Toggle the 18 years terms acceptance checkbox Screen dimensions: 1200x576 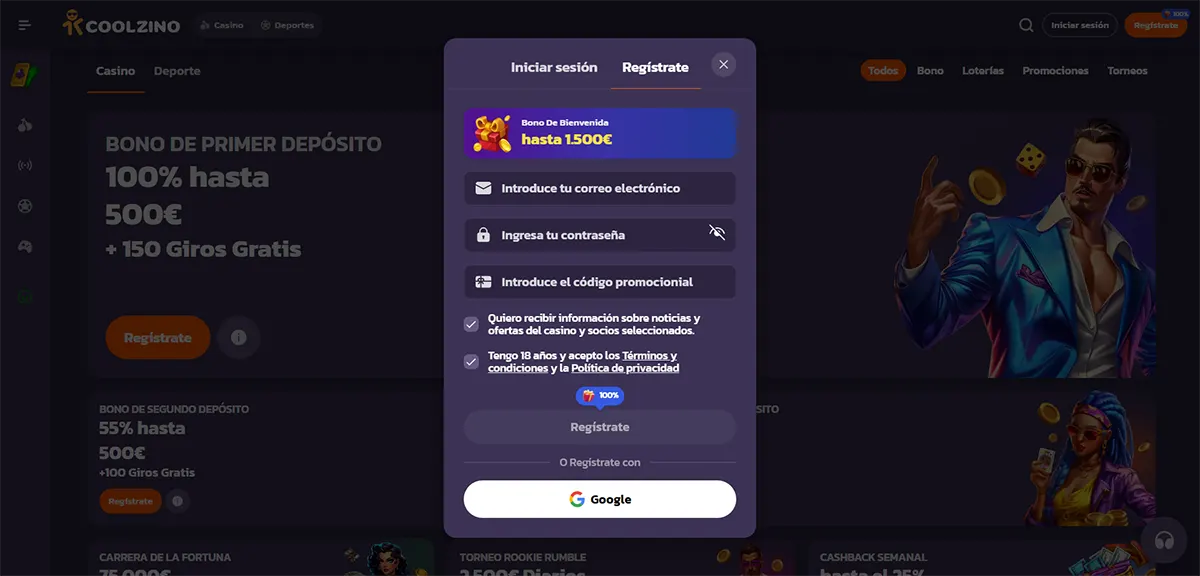[x=471, y=362]
